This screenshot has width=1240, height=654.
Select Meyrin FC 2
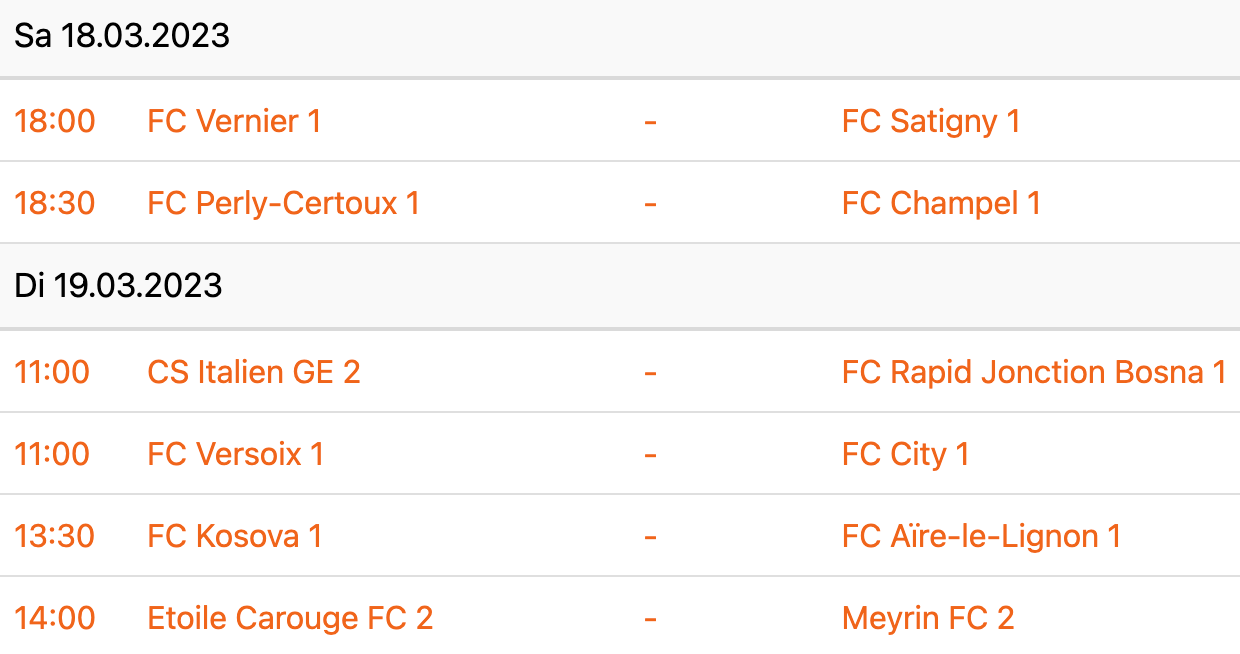click(x=928, y=618)
